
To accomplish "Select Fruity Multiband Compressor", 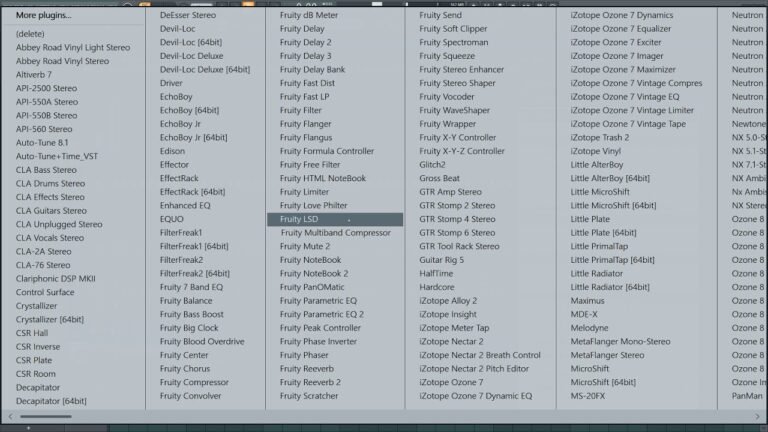I will coord(336,233).
